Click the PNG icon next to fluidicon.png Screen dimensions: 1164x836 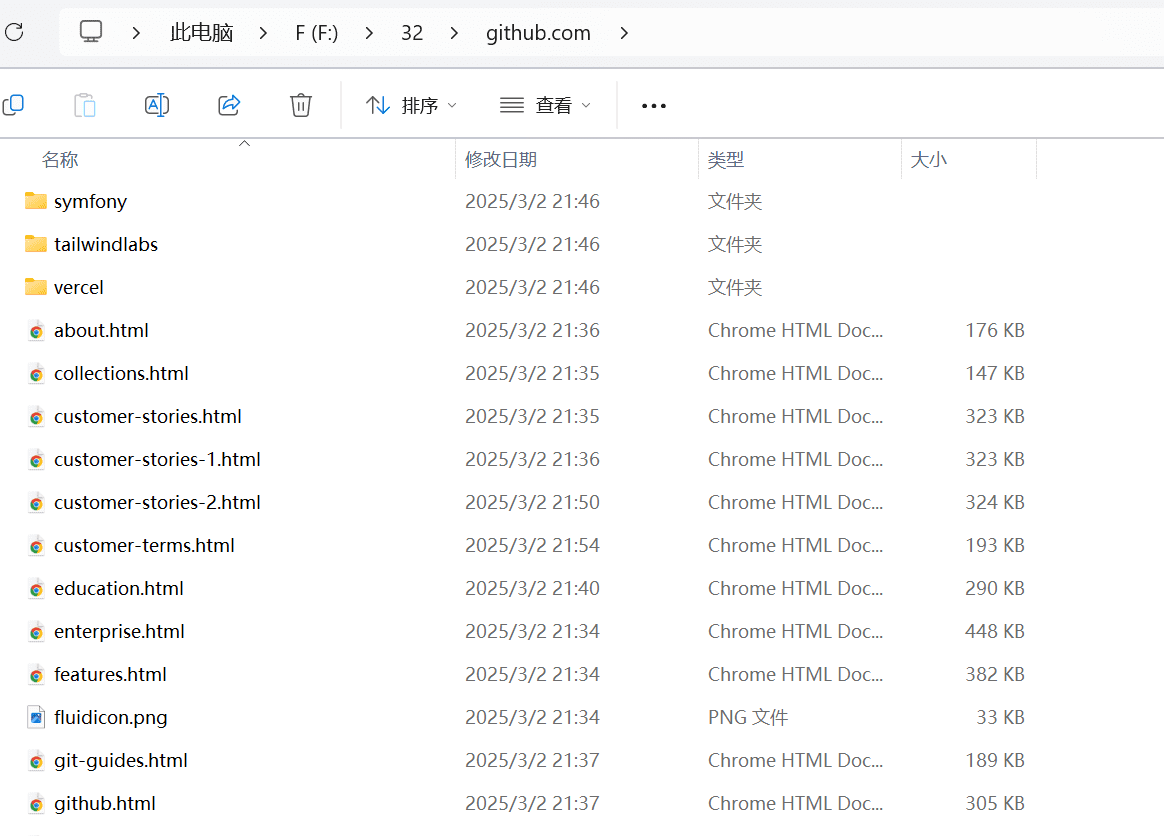[35, 717]
